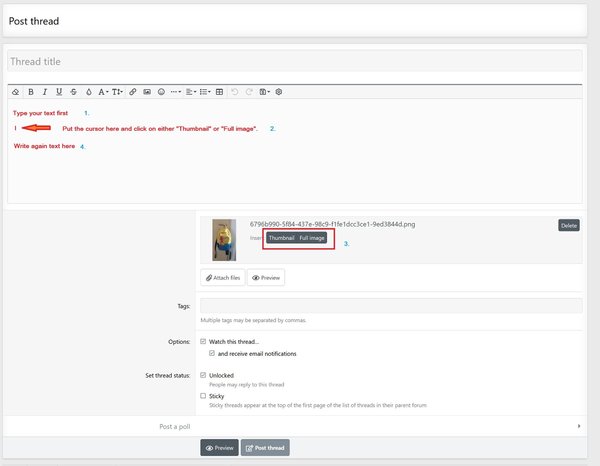
Task: Insert a table from the toolbar
Action: [x=220, y=91]
